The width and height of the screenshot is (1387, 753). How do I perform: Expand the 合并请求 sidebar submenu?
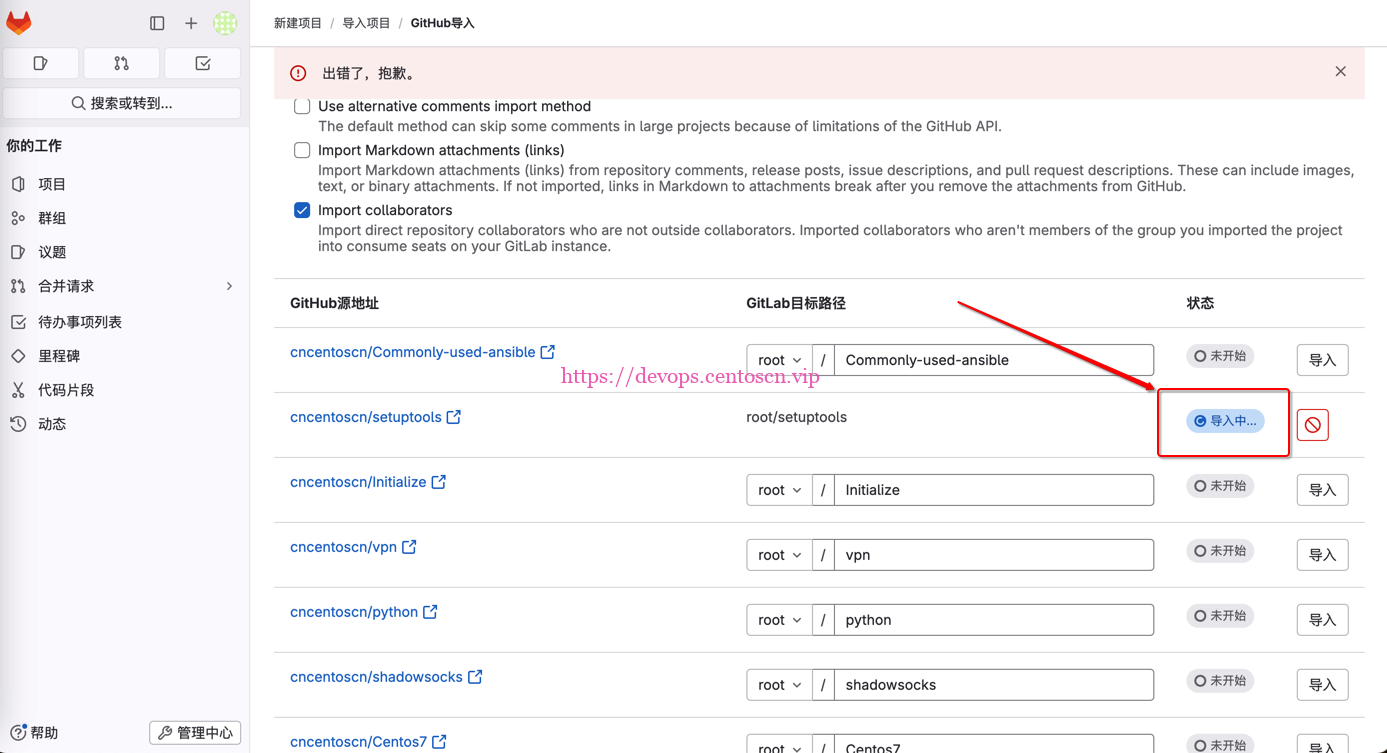(229, 286)
